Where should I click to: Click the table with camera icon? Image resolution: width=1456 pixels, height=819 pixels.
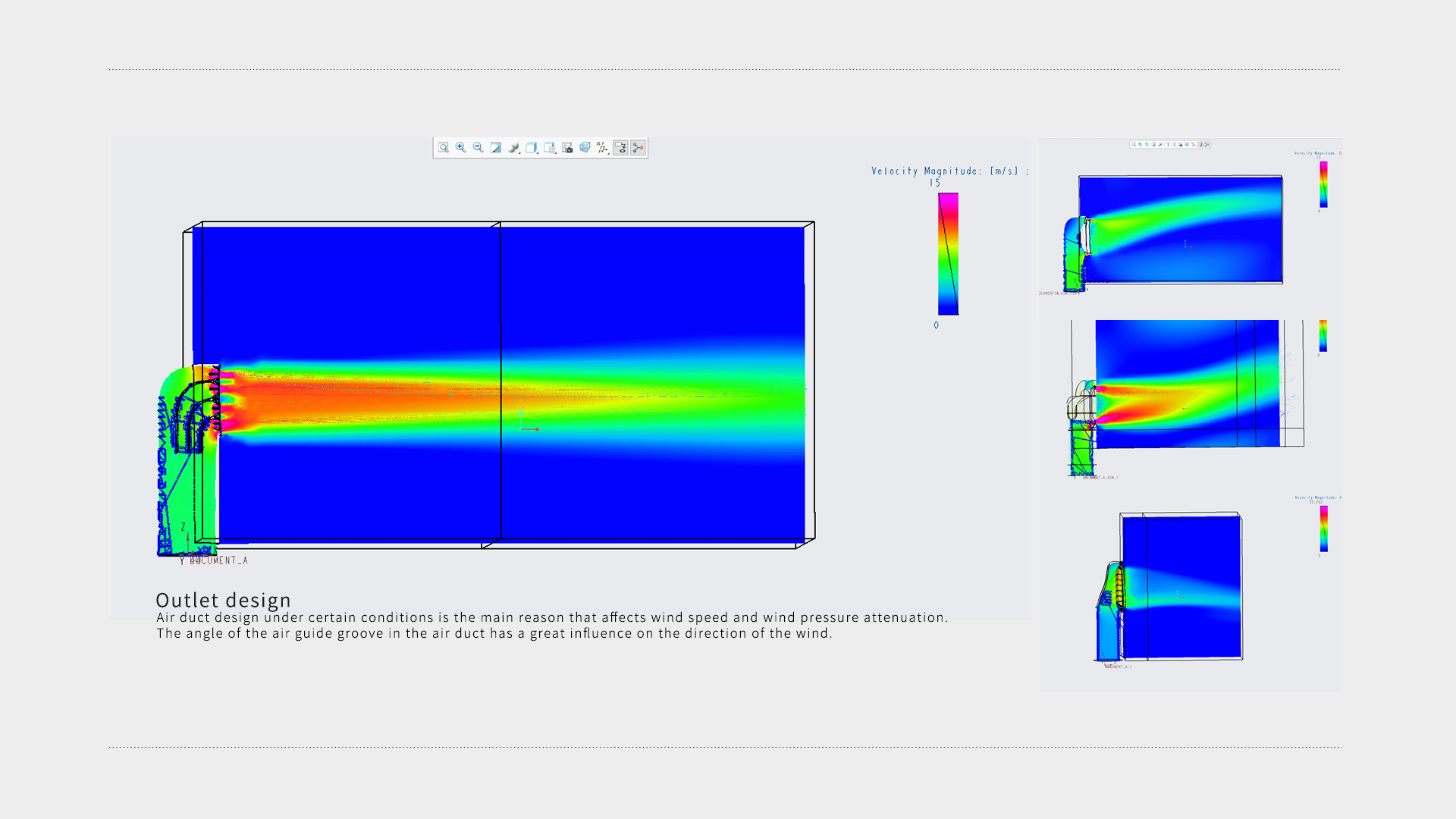pyautogui.click(x=567, y=148)
